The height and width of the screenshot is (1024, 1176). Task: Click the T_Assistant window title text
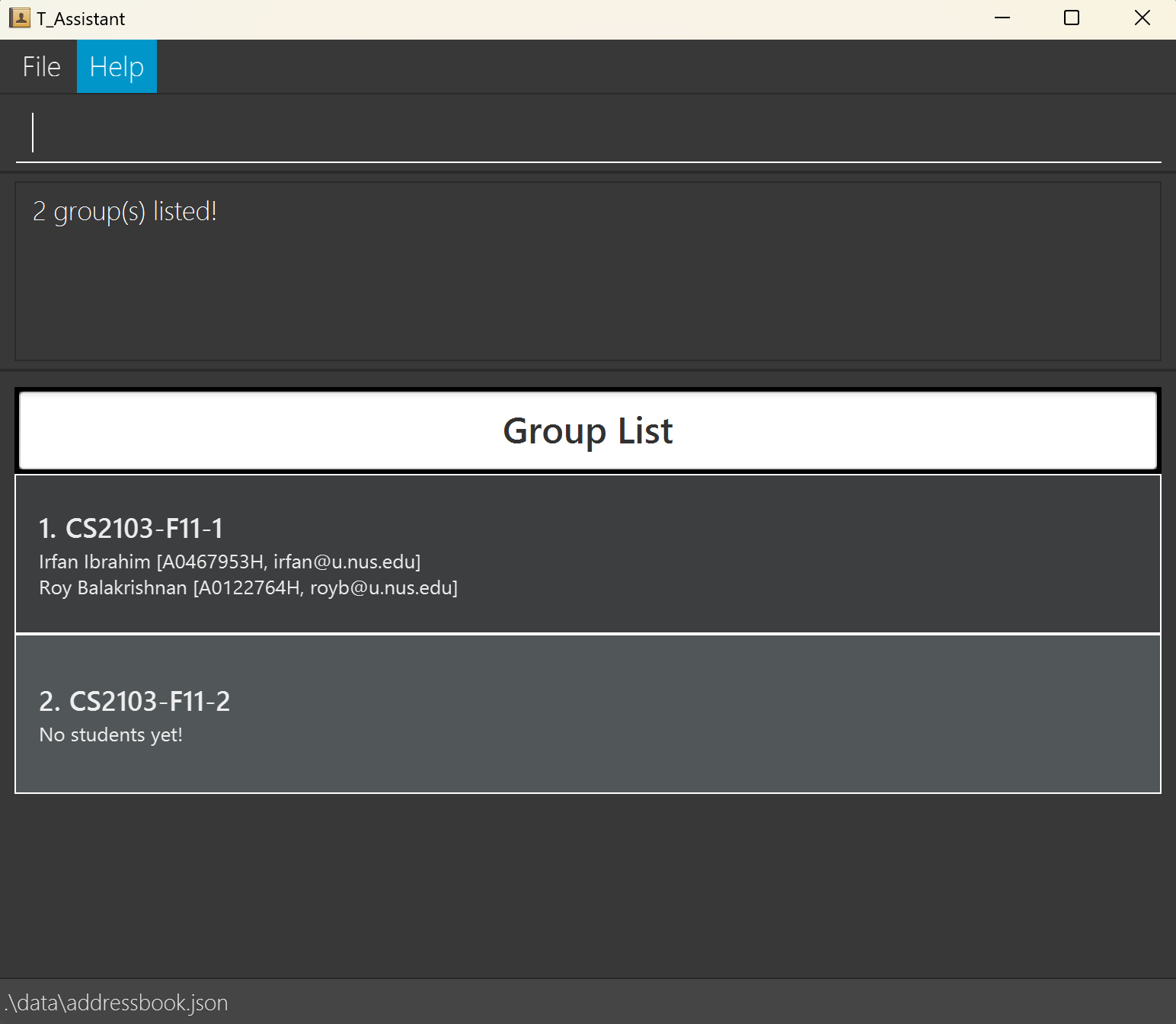[81, 19]
